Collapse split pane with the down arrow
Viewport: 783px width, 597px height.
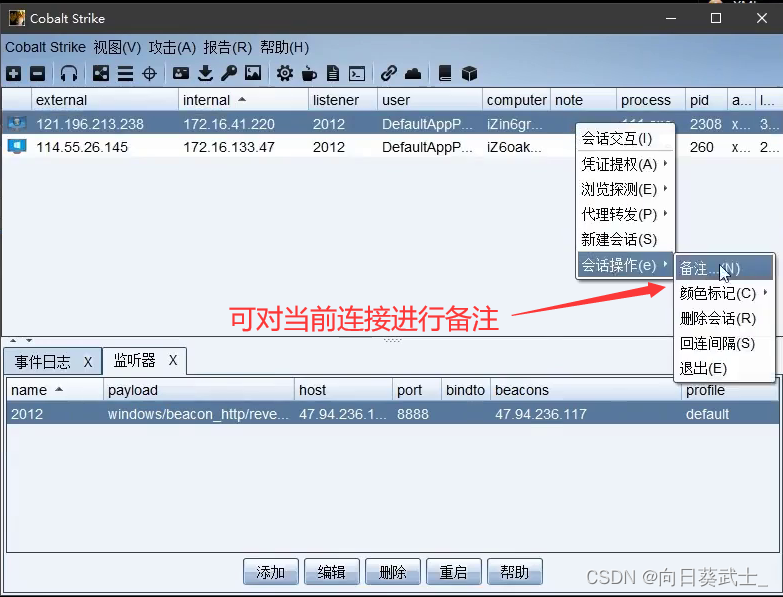(x=29, y=340)
